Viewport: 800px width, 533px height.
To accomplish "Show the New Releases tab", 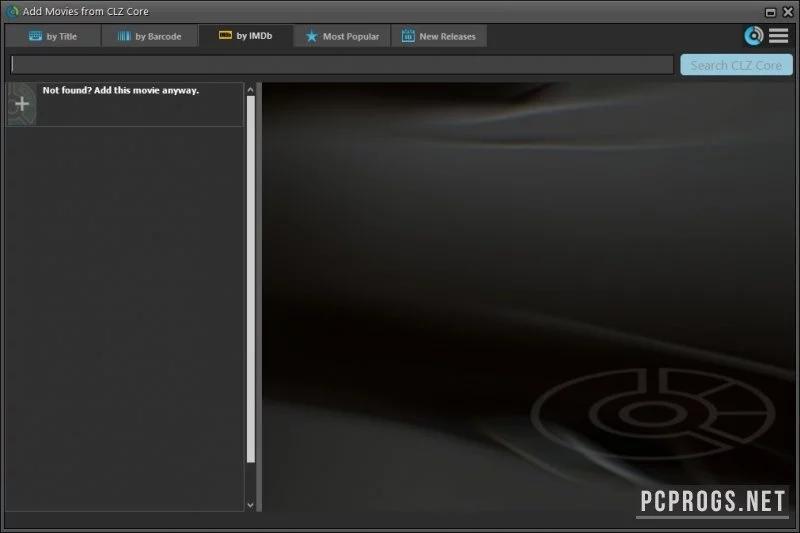I will 439,36.
